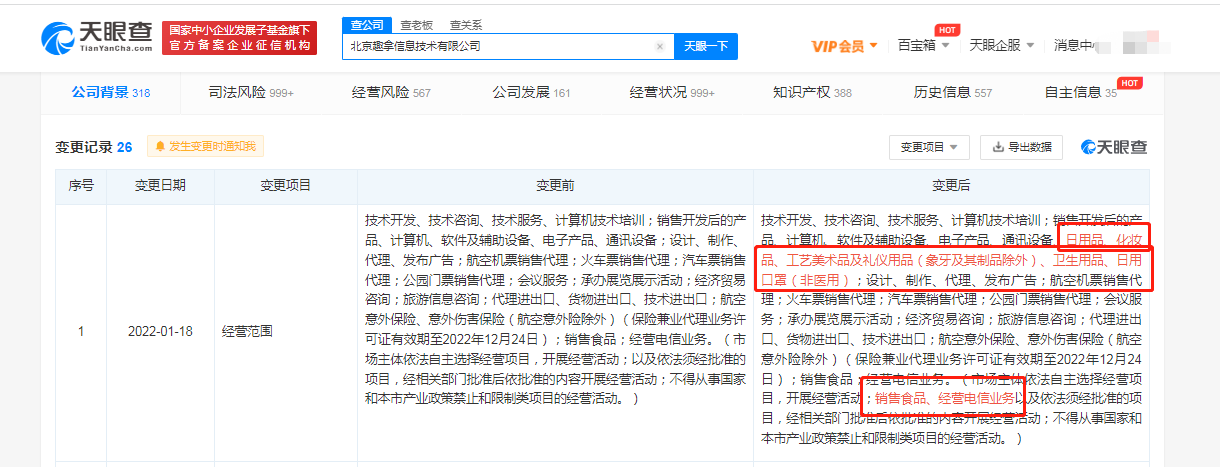Click the 发生变更时通知我 button
The height and width of the screenshot is (467, 1220).
[x=206, y=147]
